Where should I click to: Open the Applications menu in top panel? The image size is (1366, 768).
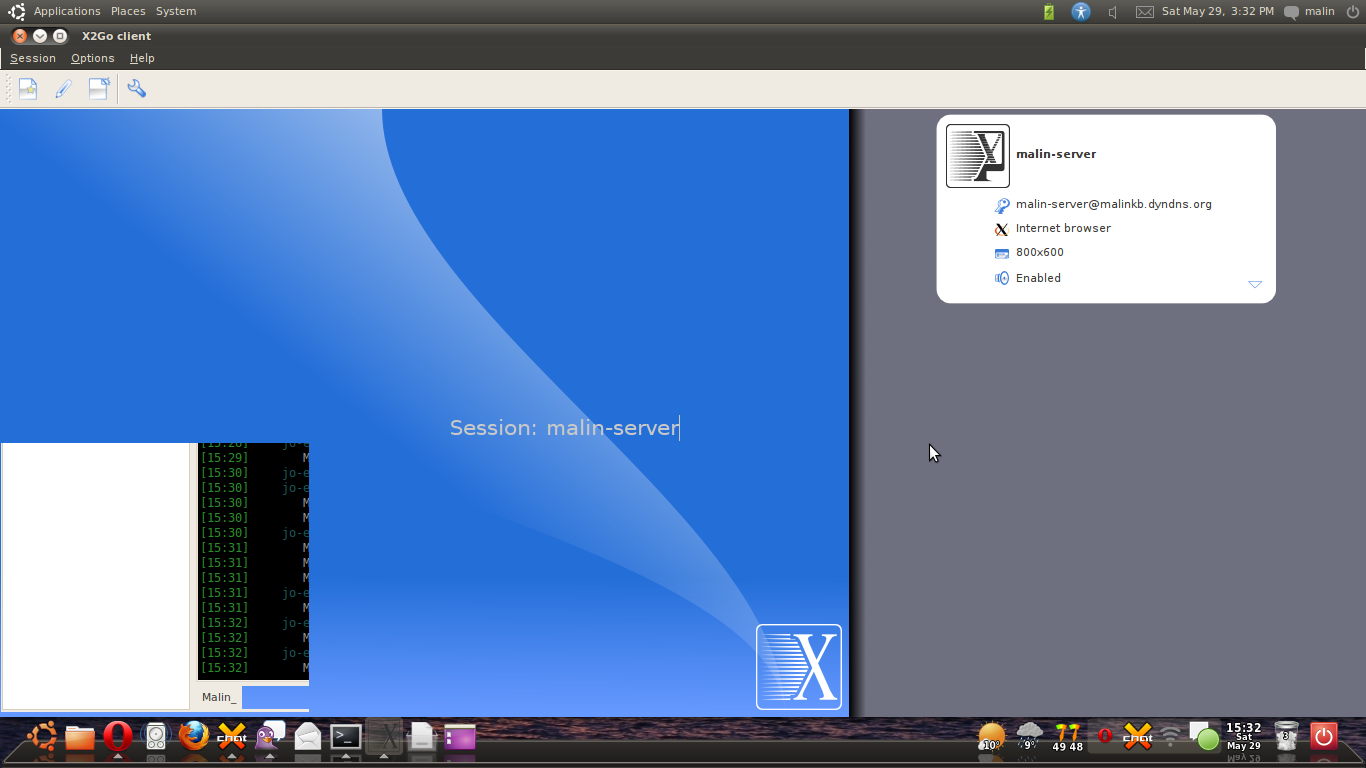pyautogui.click(x=66, y=11)
